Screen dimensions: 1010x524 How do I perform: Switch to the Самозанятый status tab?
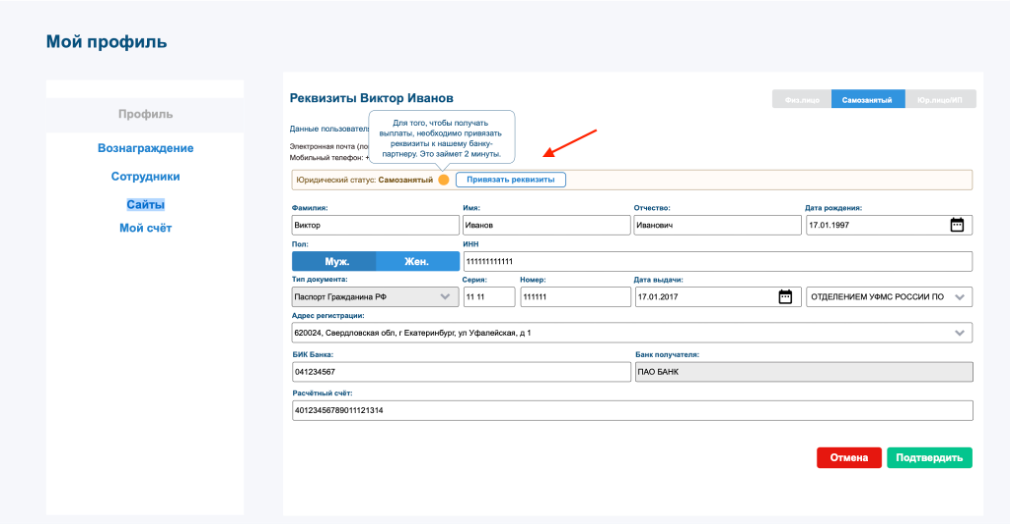(866, 100)
